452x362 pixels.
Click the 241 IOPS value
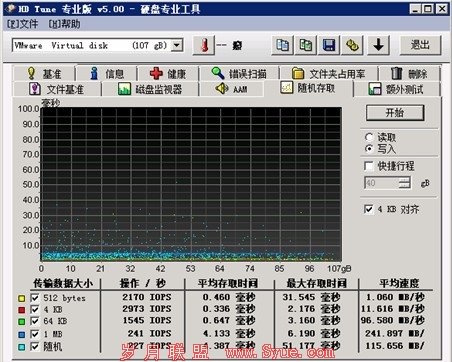(x=149, y=333)
